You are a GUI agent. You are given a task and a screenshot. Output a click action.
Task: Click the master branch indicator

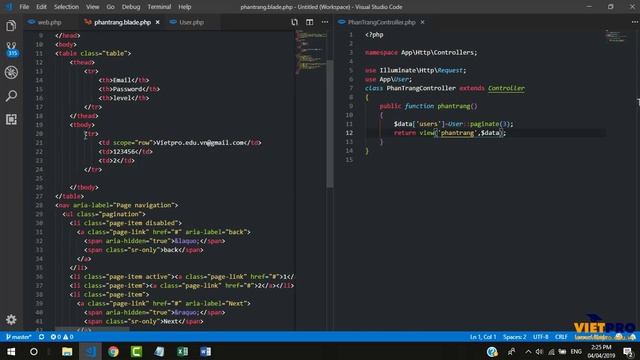18,337
